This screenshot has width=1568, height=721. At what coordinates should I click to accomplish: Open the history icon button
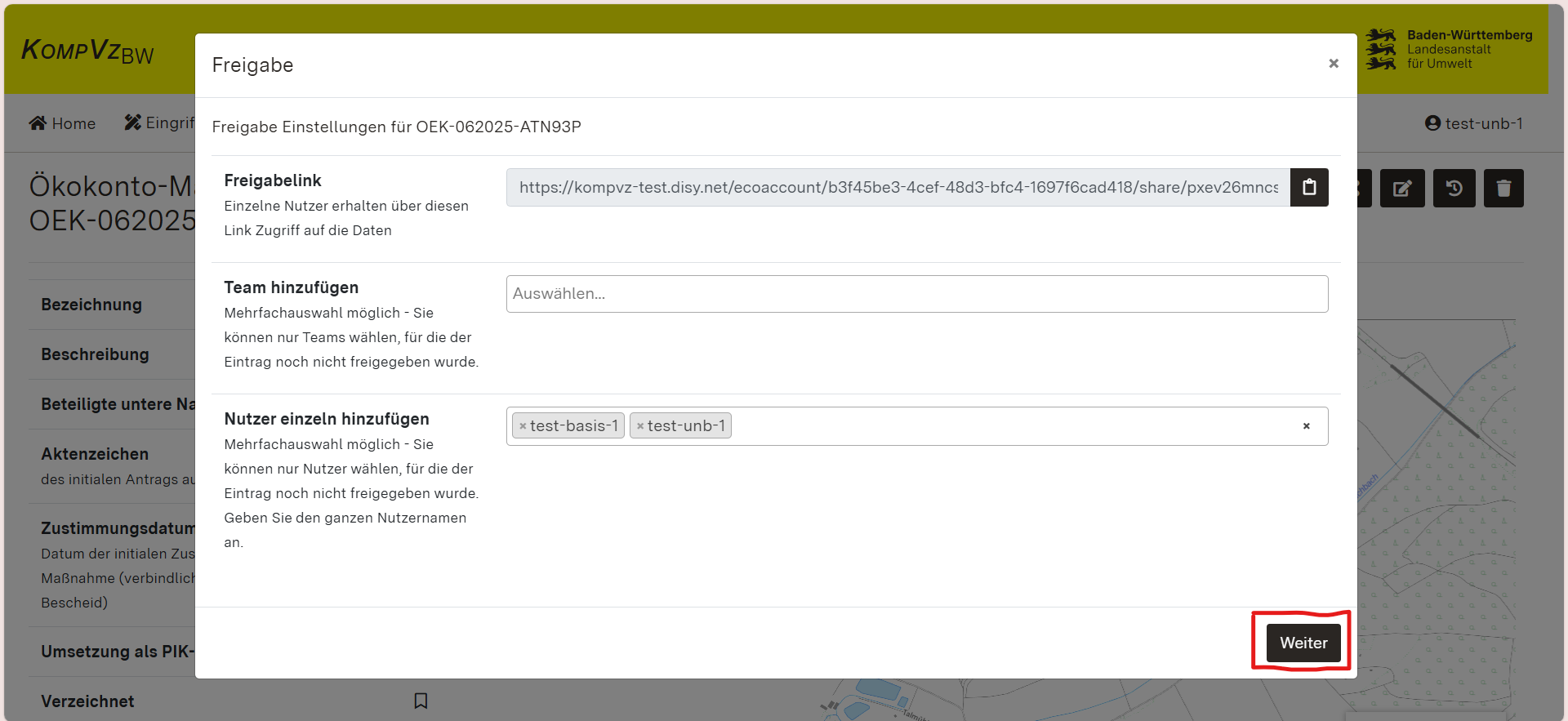(1454, 189)
